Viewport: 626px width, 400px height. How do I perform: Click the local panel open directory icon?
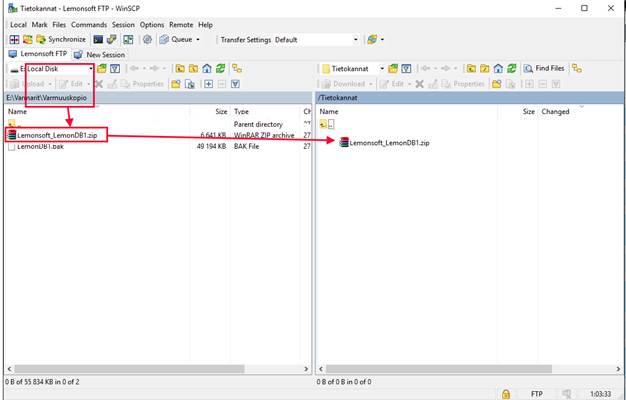tap(102, 69)
